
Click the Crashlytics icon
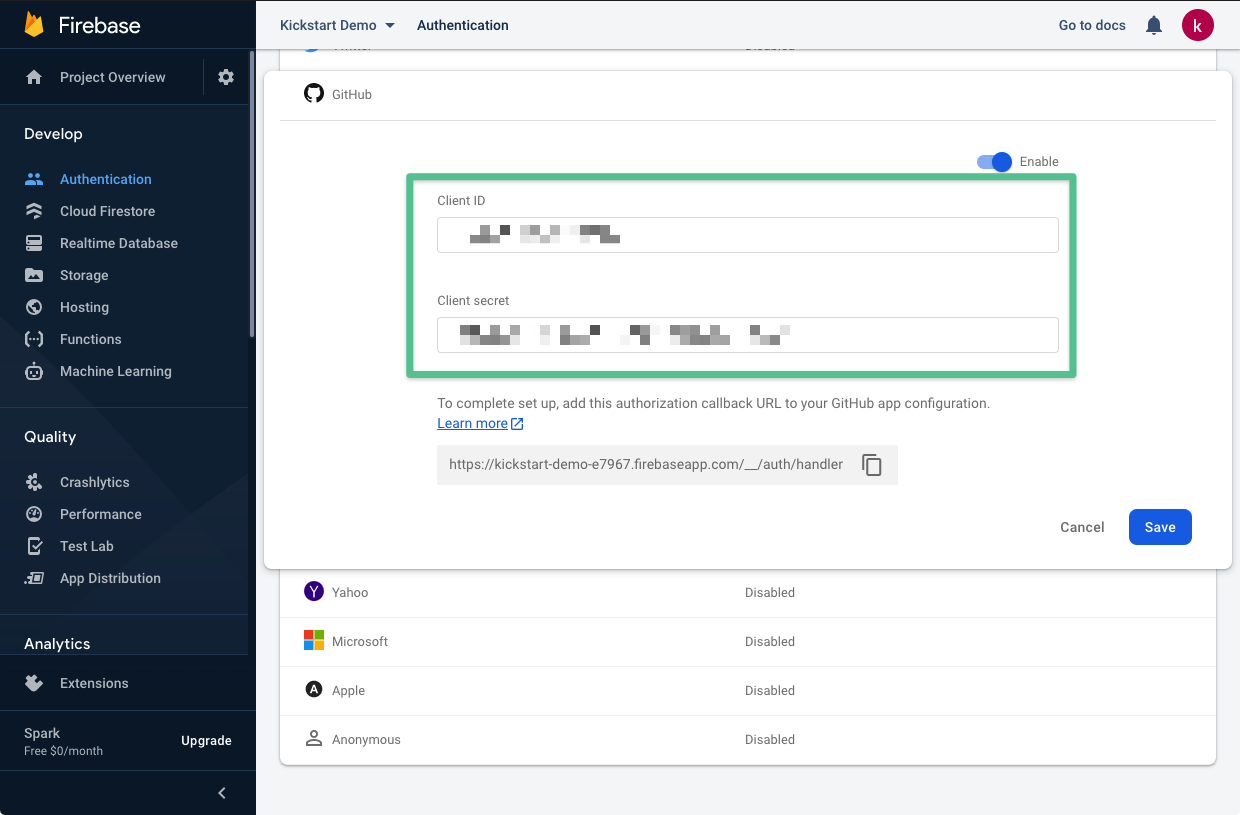(34, 482)
